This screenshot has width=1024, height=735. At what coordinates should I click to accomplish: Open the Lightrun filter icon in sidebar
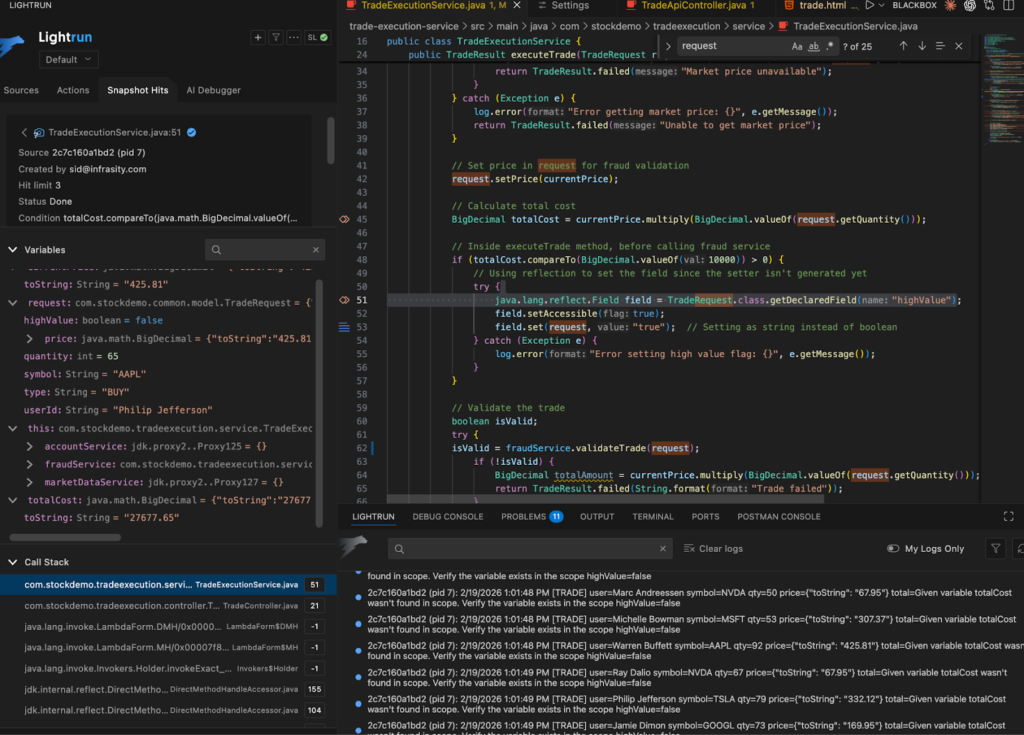275,38
